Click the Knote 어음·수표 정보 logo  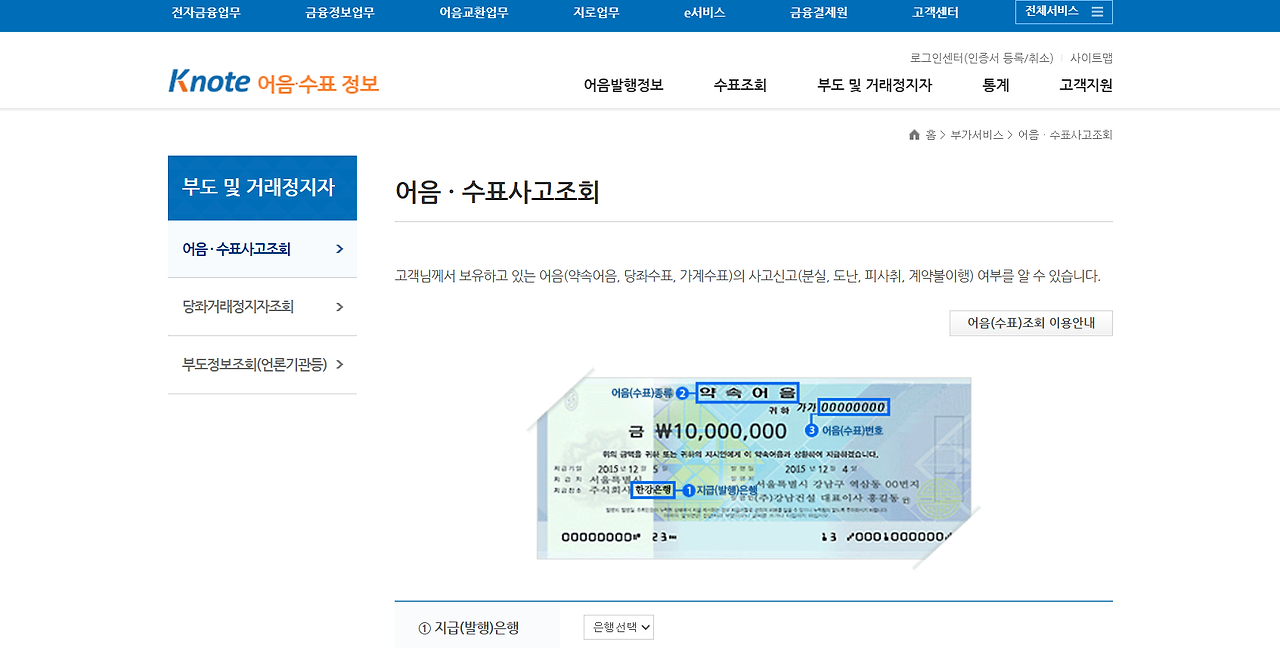pyautogui.click(x=274, y=82)
